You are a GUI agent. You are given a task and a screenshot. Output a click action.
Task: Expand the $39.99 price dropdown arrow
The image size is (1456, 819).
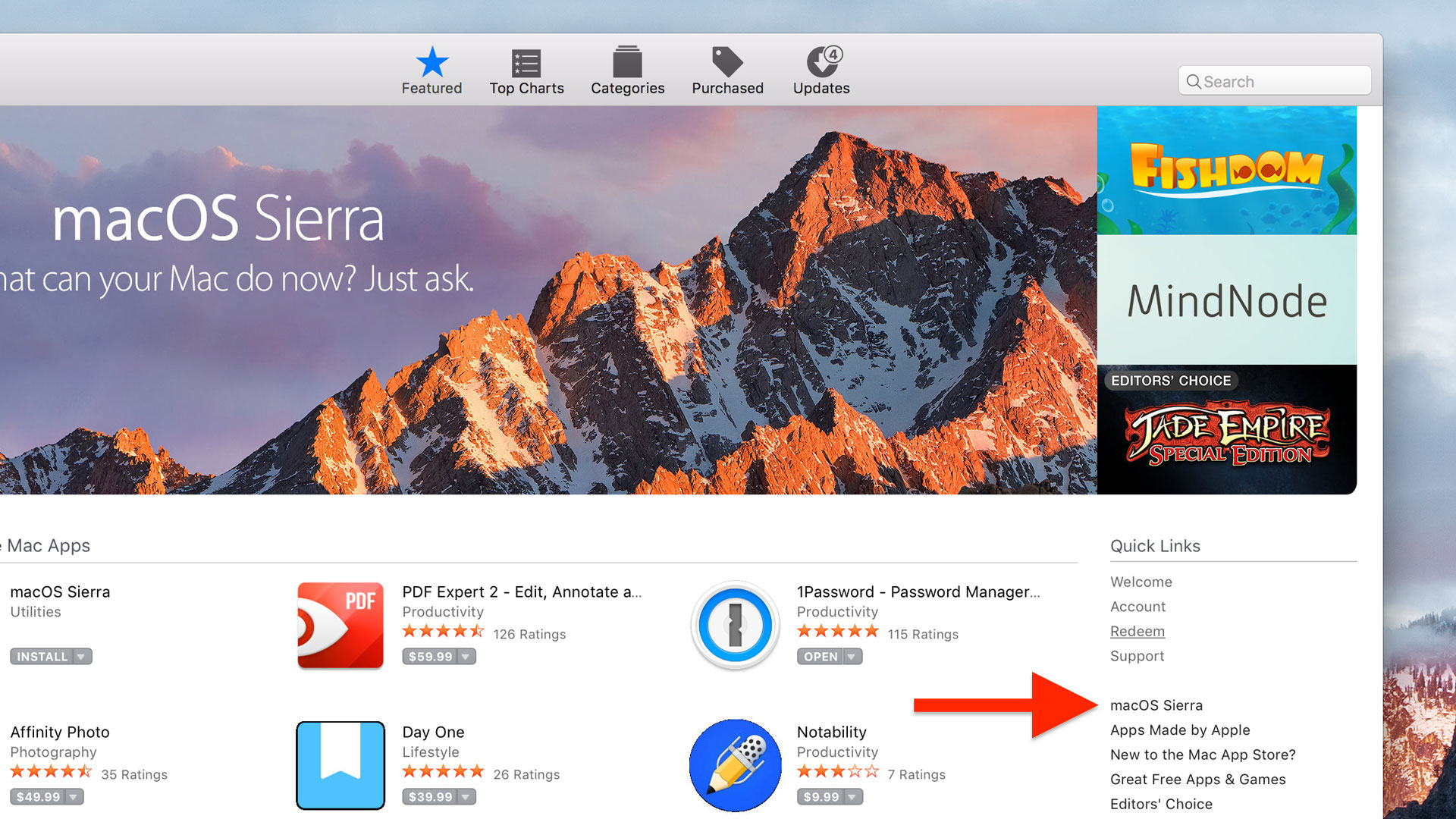(x=466, y=797)
